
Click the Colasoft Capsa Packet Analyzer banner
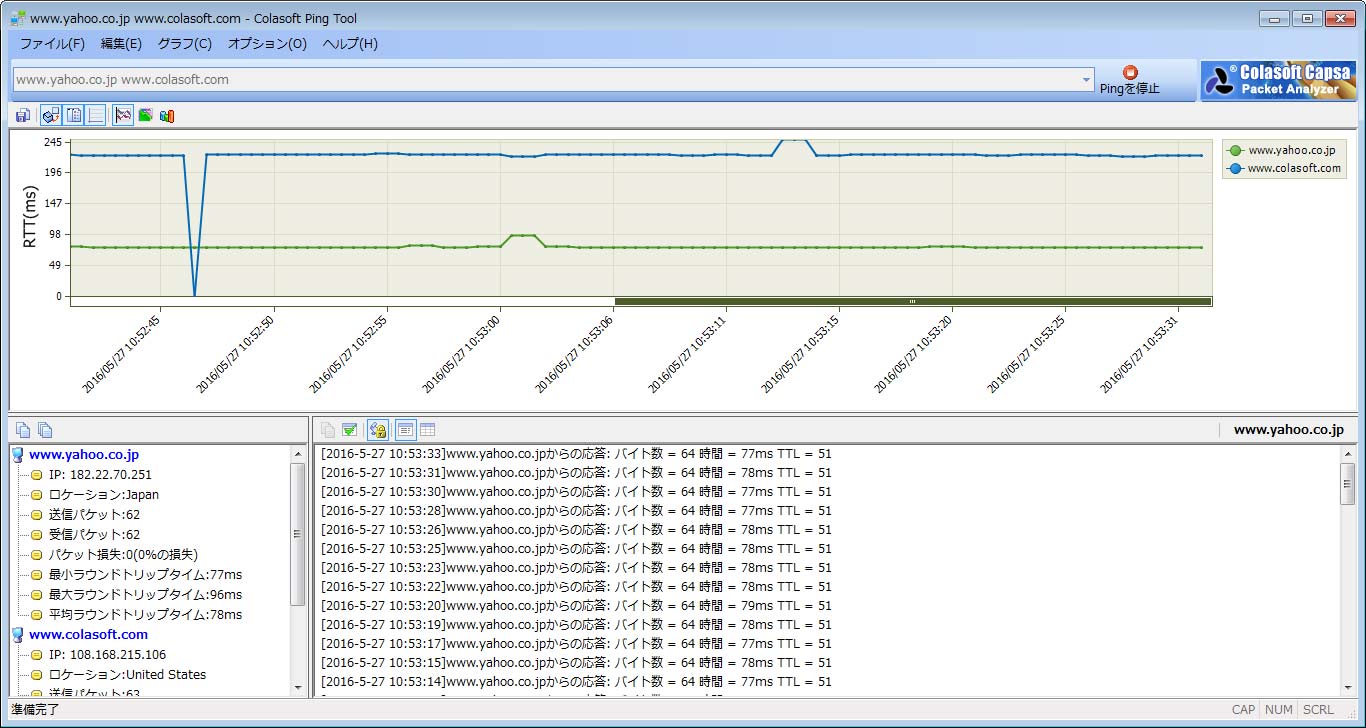click(1278, 80)
